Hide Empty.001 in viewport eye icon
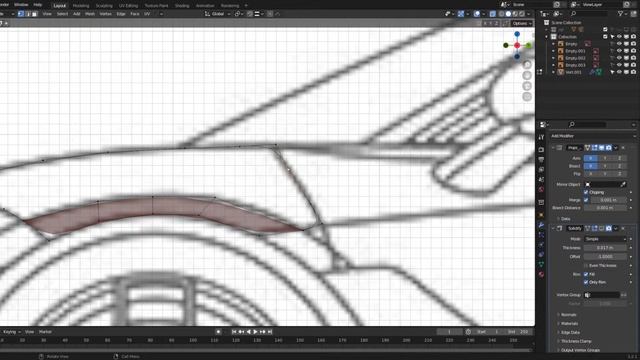The height and width of the screenshot is (360, 640). [x=619, y=51]
